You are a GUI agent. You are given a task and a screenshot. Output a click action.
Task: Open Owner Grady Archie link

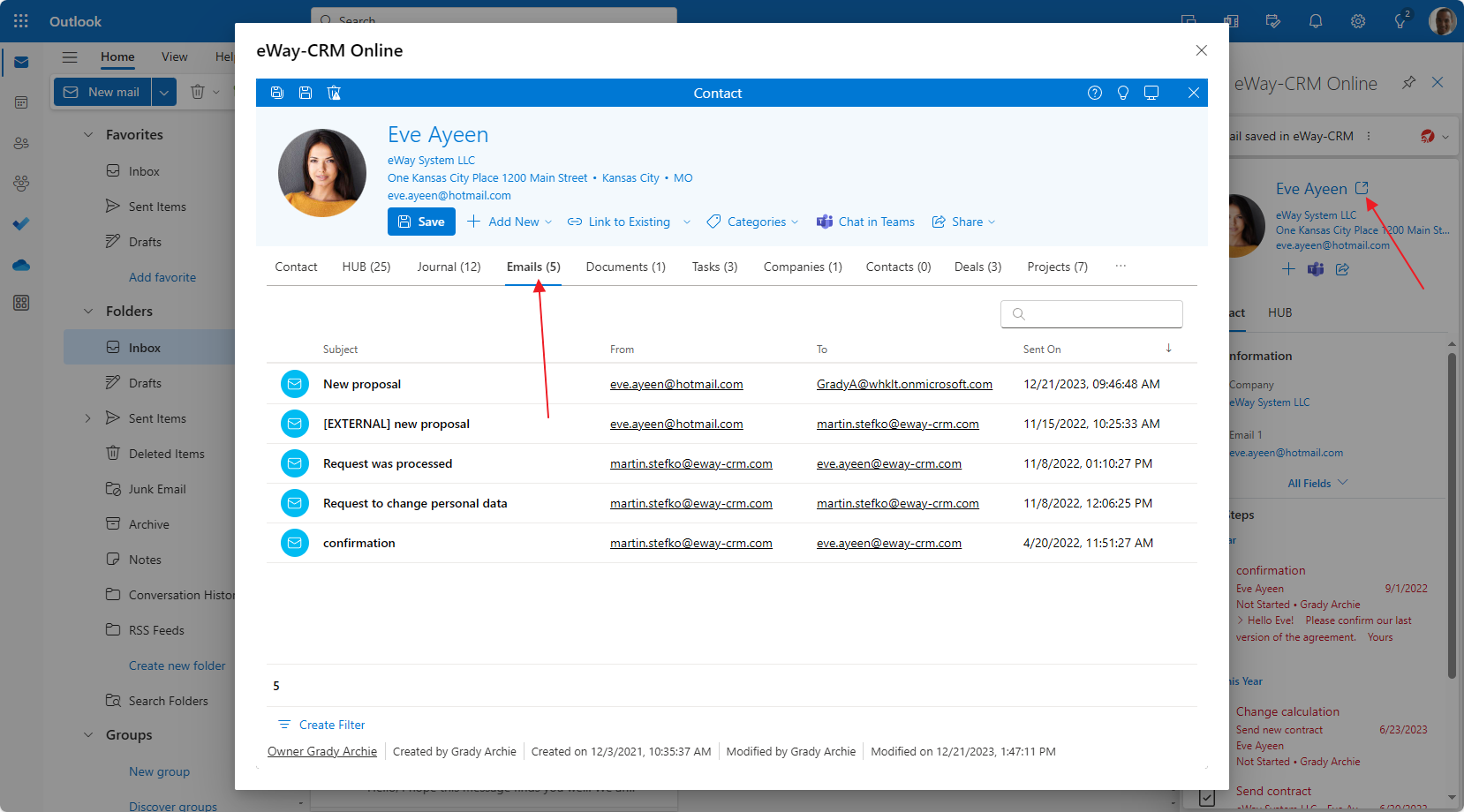(x=322, y=752)
